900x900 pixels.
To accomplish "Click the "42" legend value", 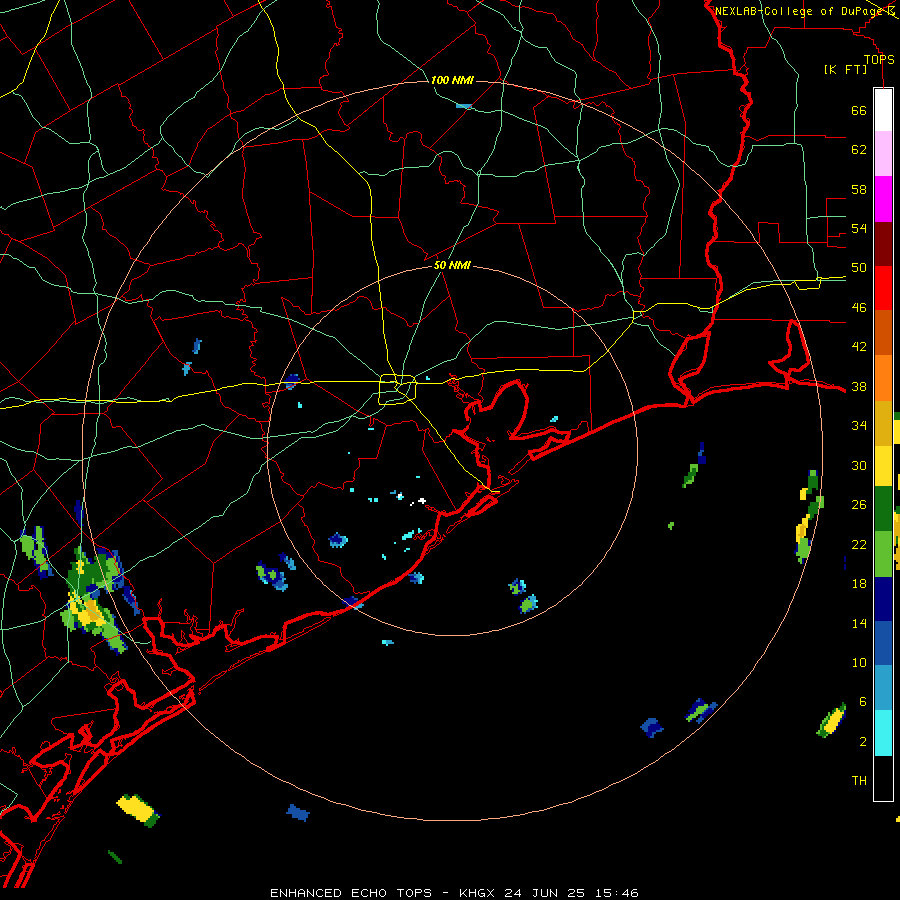I will pyautogui.click(x=859, y=347).
